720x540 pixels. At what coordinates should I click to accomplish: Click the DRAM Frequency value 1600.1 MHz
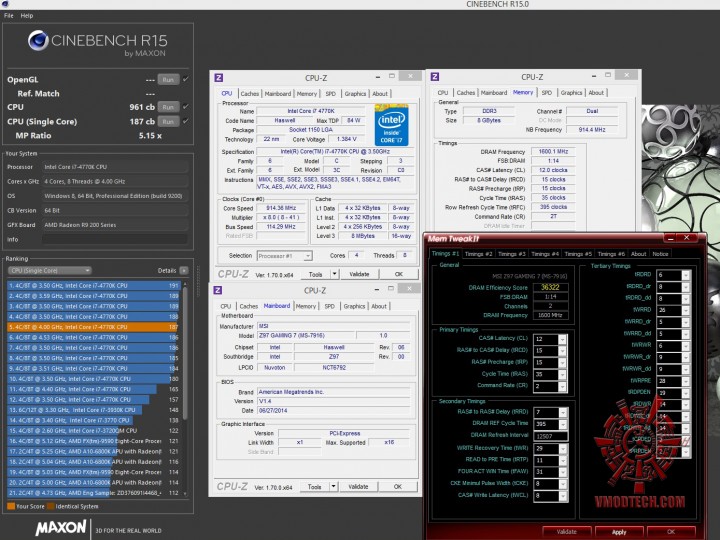[553, 152]
